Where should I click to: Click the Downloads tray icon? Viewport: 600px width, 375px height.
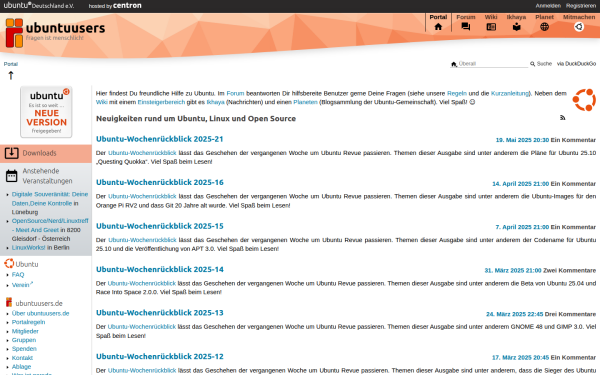tap(11, 153)
